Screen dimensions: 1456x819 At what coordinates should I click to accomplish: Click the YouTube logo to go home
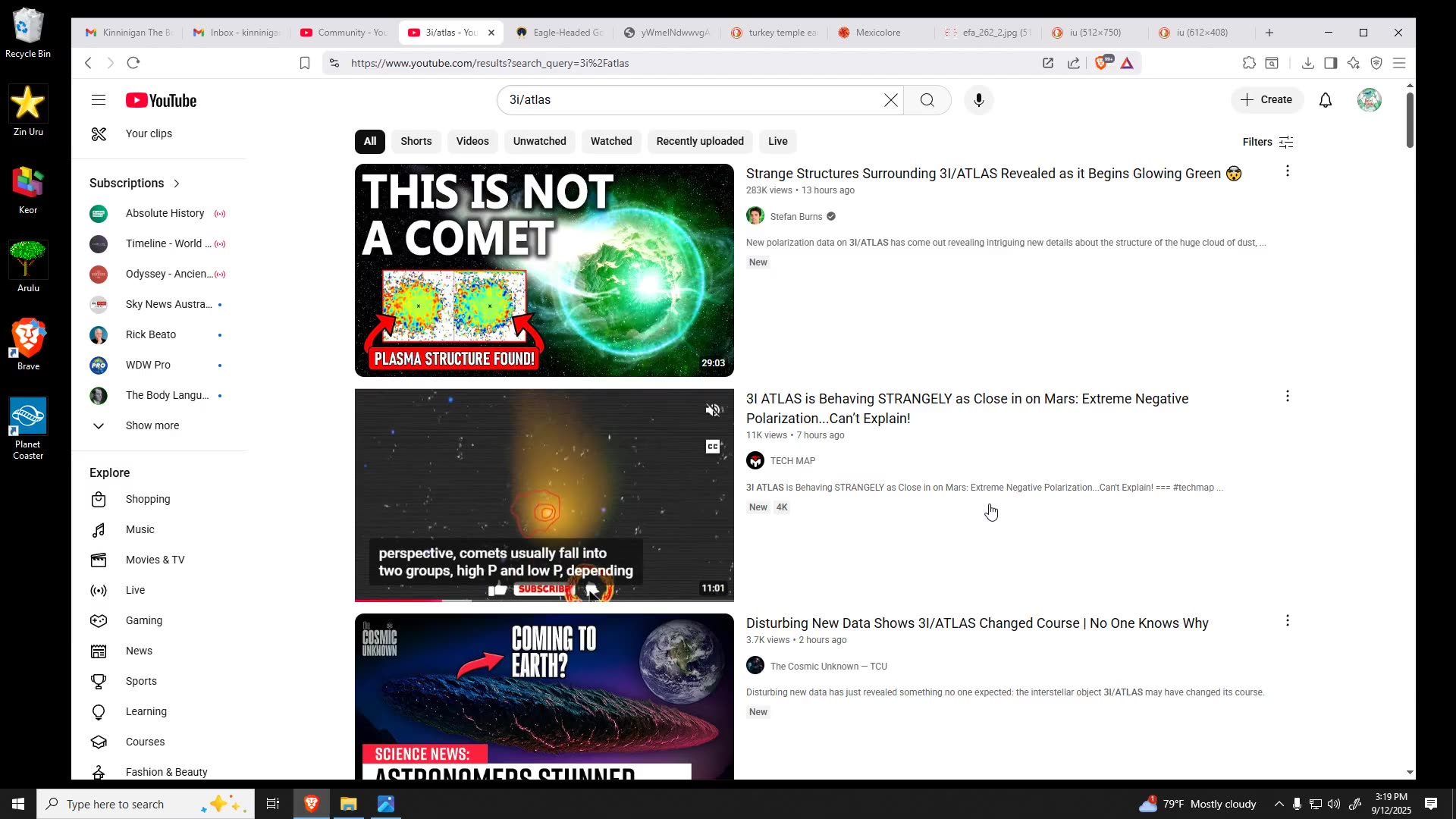[161, 99]
